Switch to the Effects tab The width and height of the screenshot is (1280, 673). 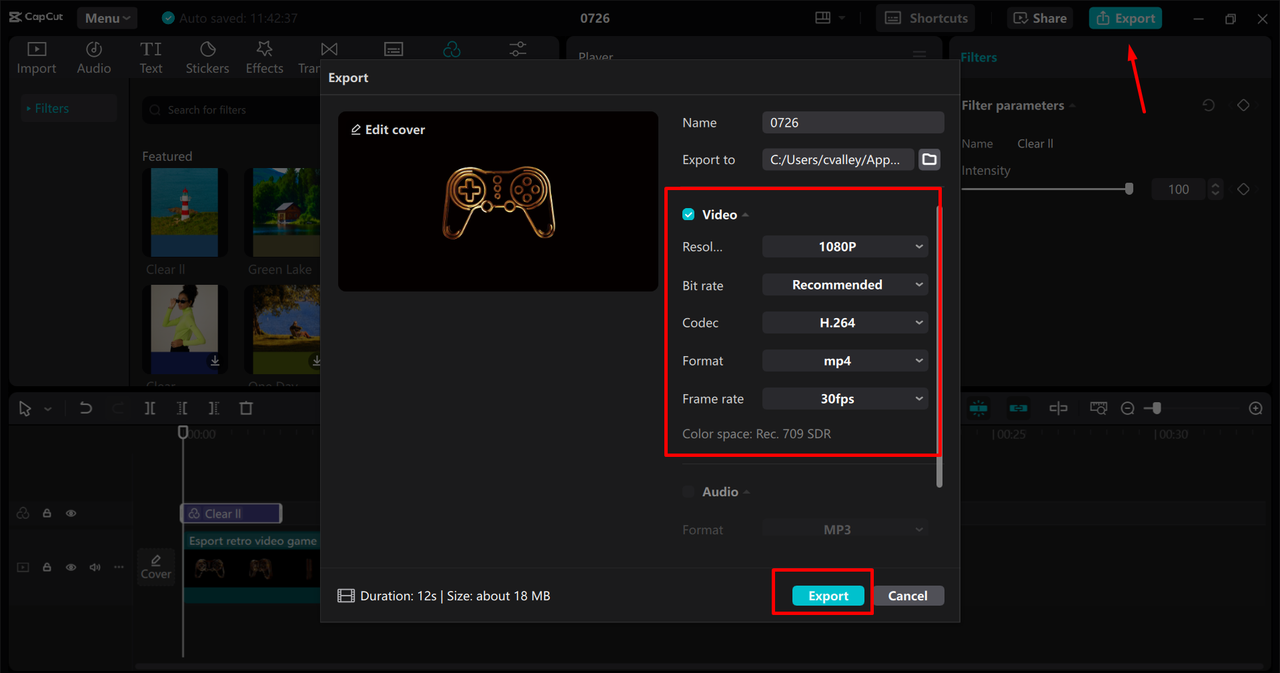click(x=265, y=58)
